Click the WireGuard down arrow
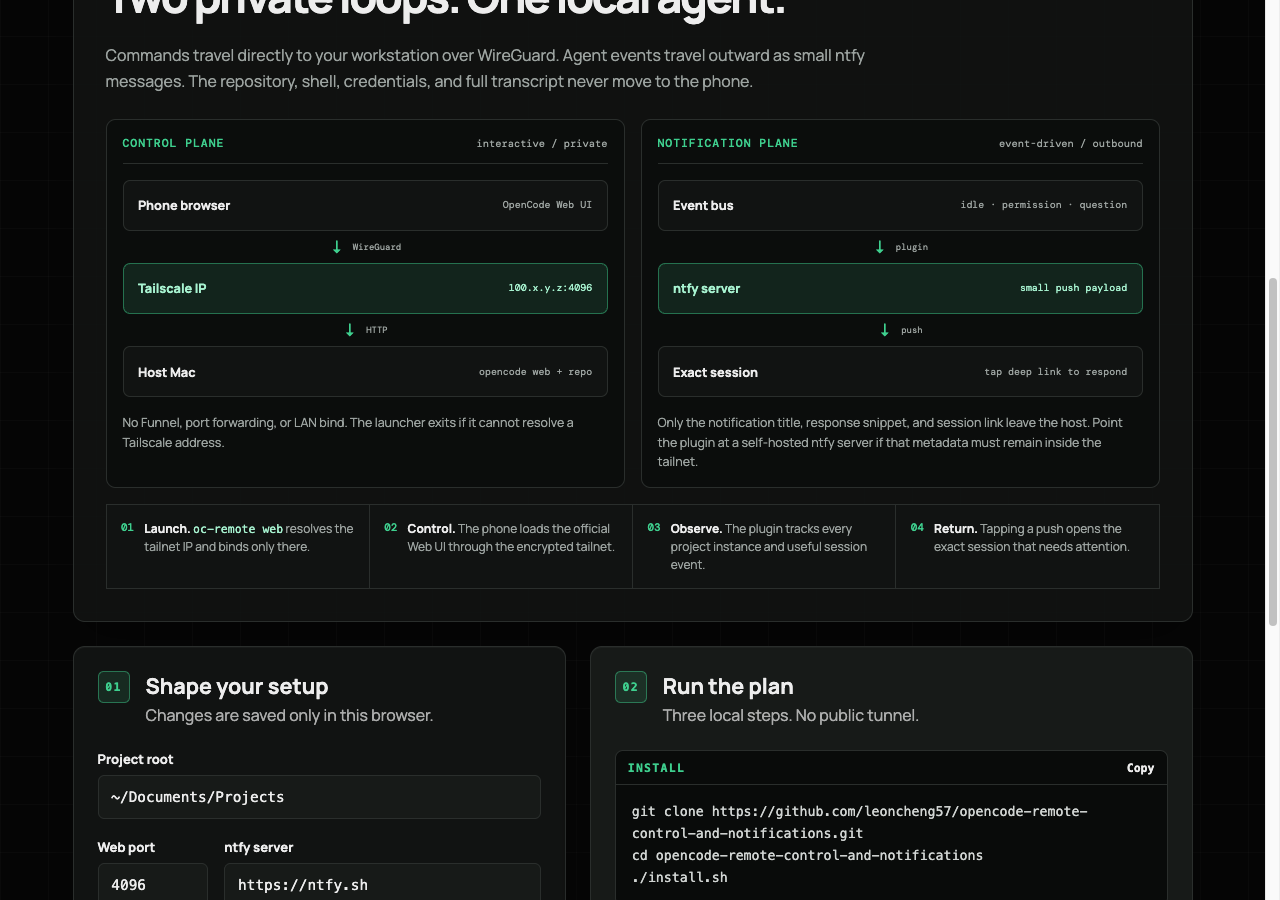 coord(337,247)
